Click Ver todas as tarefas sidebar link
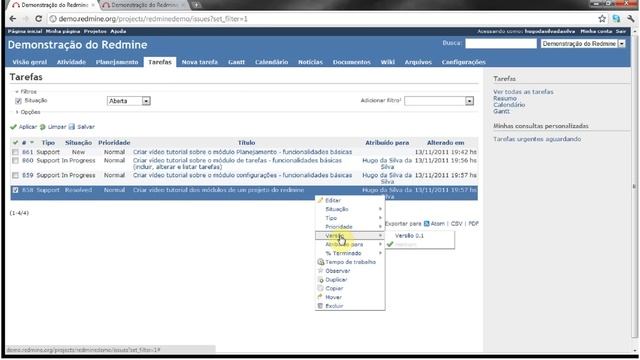 523,92
